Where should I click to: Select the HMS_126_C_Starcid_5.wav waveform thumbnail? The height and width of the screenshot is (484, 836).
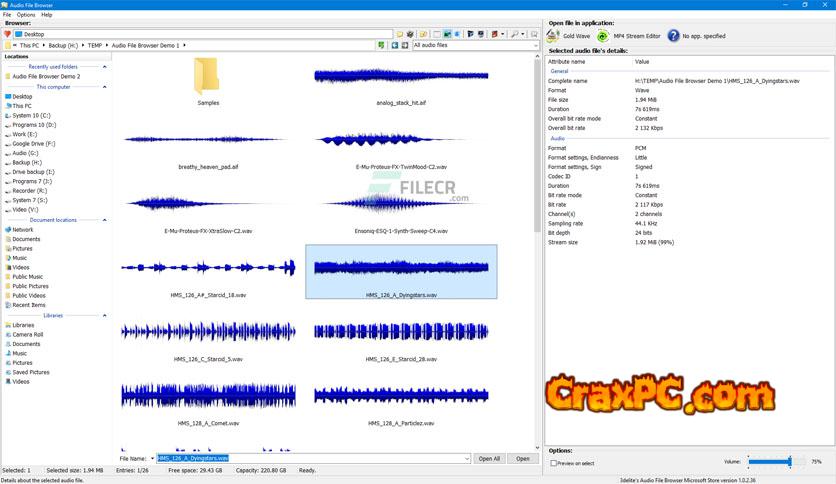[207, 331]
